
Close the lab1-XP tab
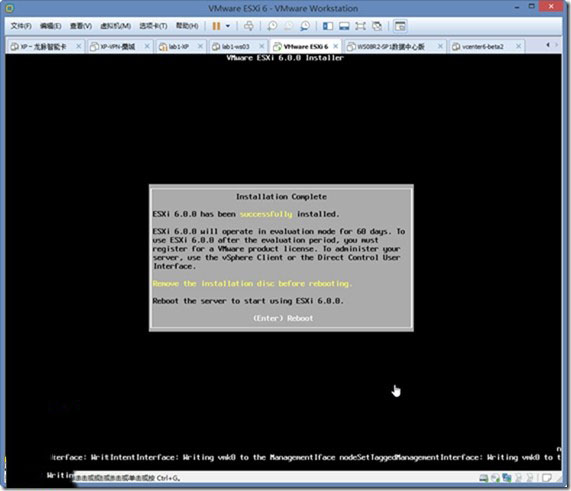coord(200,46)
